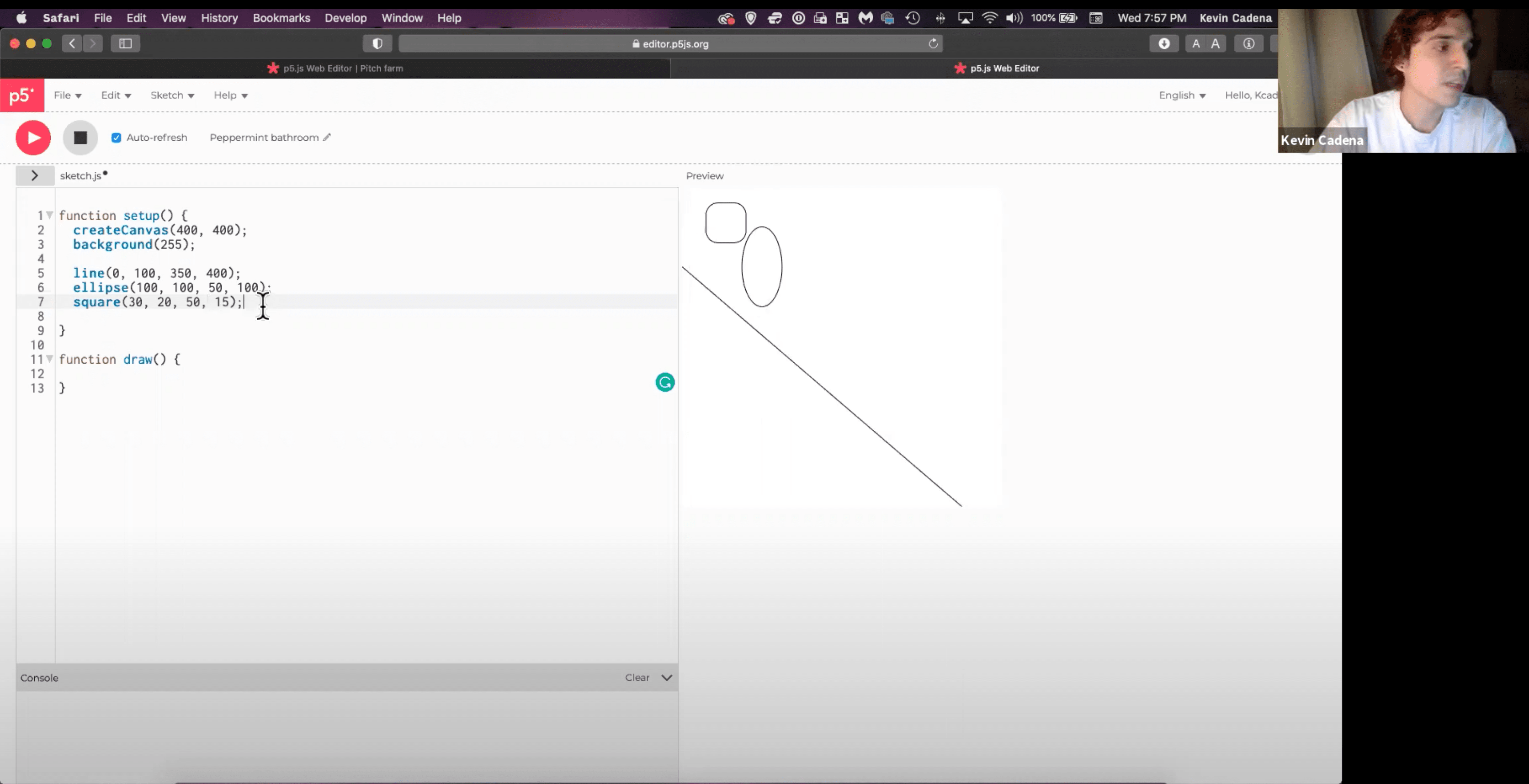The width and height of the screenshot is (1529, 784).
Task: Click the square(30, 20, 50, 15) line
Action: (x=158, y=302)
